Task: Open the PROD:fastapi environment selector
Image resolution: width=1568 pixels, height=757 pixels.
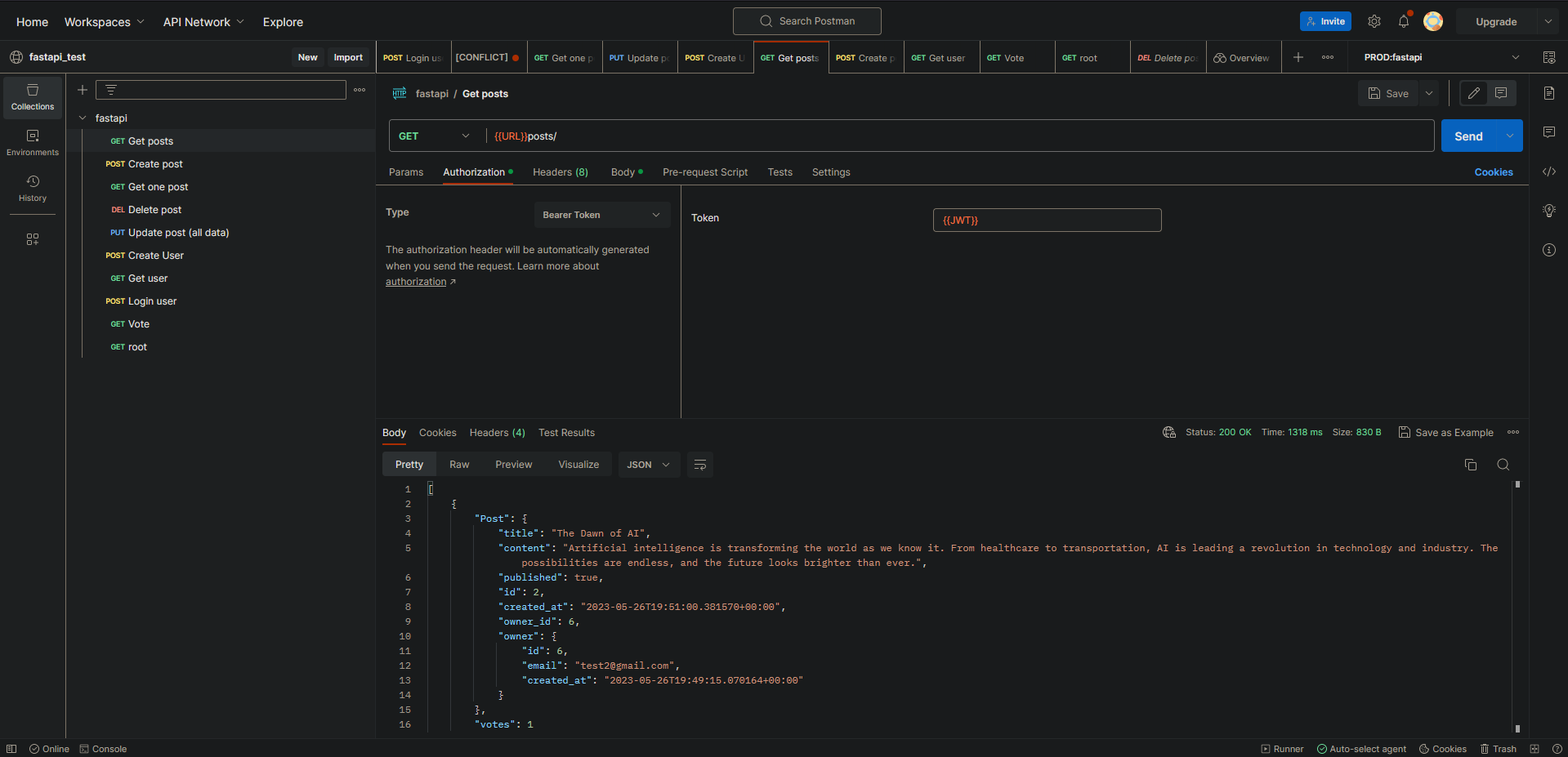Action: pyautogui.click(x=1441, y=57)
